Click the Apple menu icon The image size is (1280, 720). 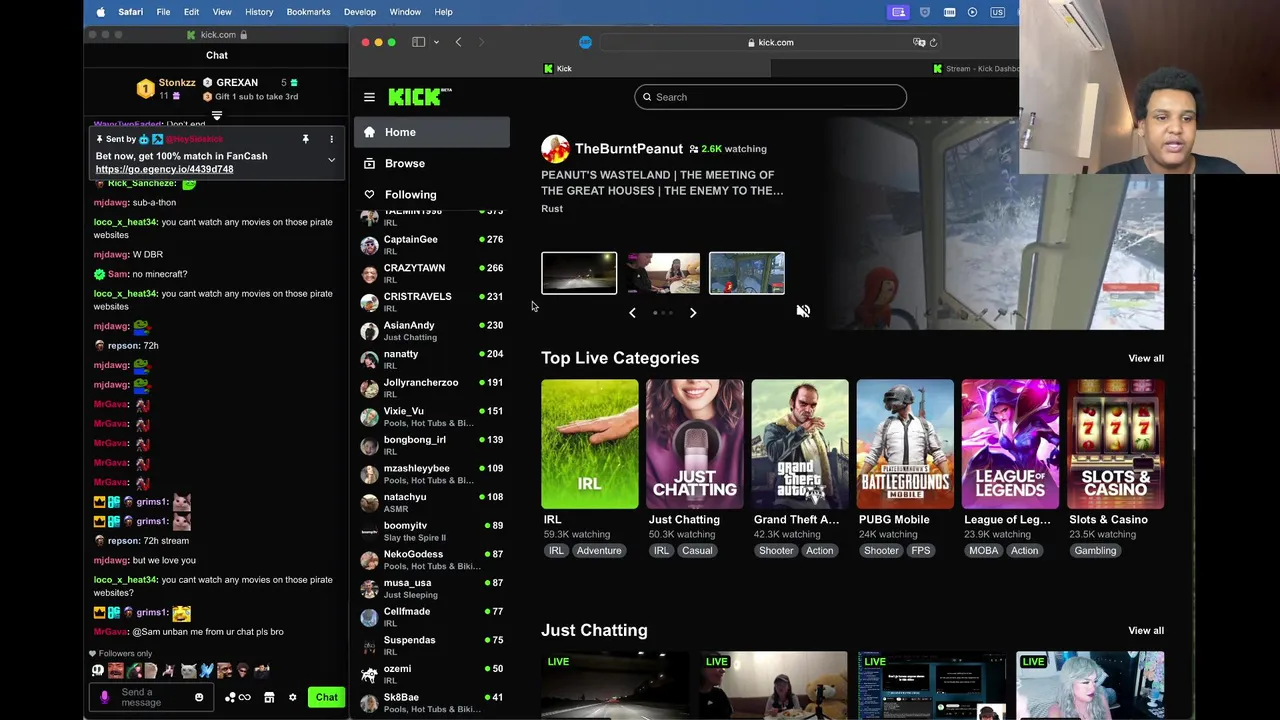click(x=101, y=12)
